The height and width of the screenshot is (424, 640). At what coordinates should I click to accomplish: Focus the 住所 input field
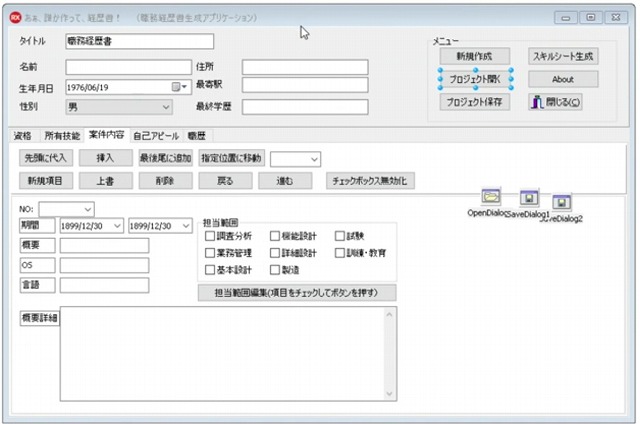pos(305,67)
